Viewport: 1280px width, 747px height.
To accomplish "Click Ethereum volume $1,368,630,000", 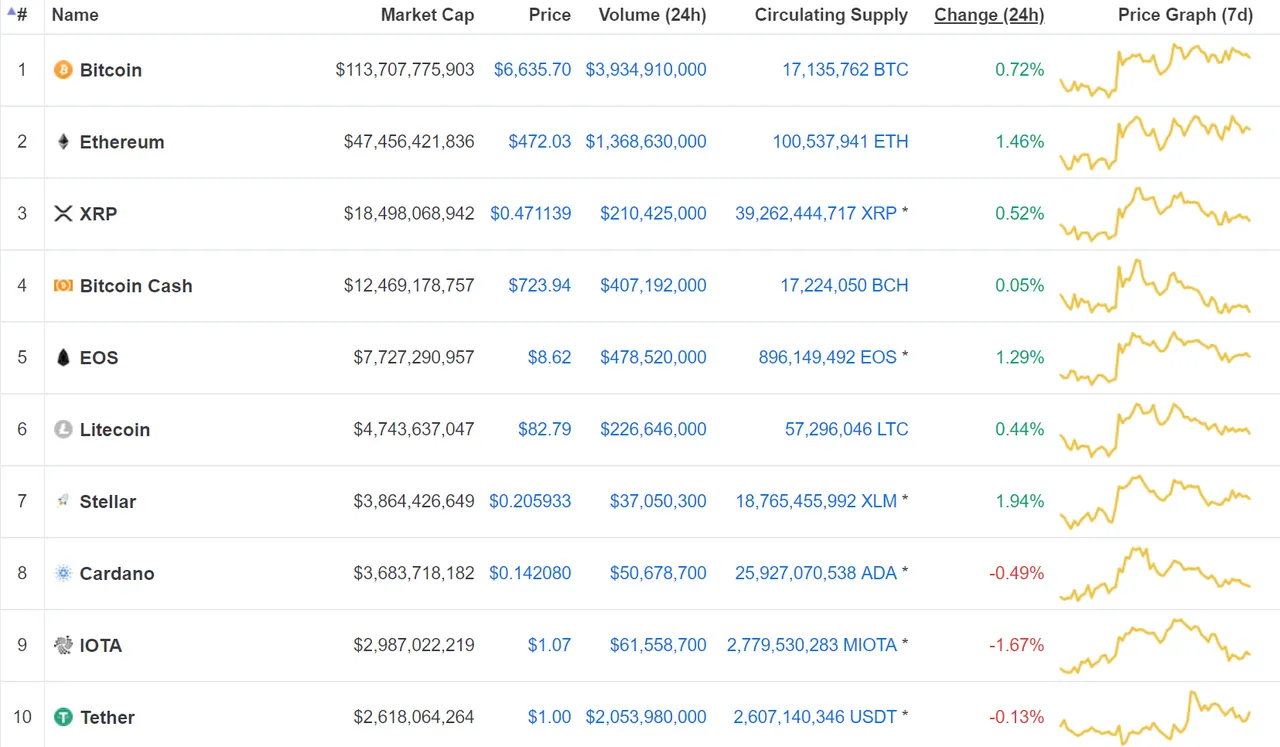I will click(646, 142).
